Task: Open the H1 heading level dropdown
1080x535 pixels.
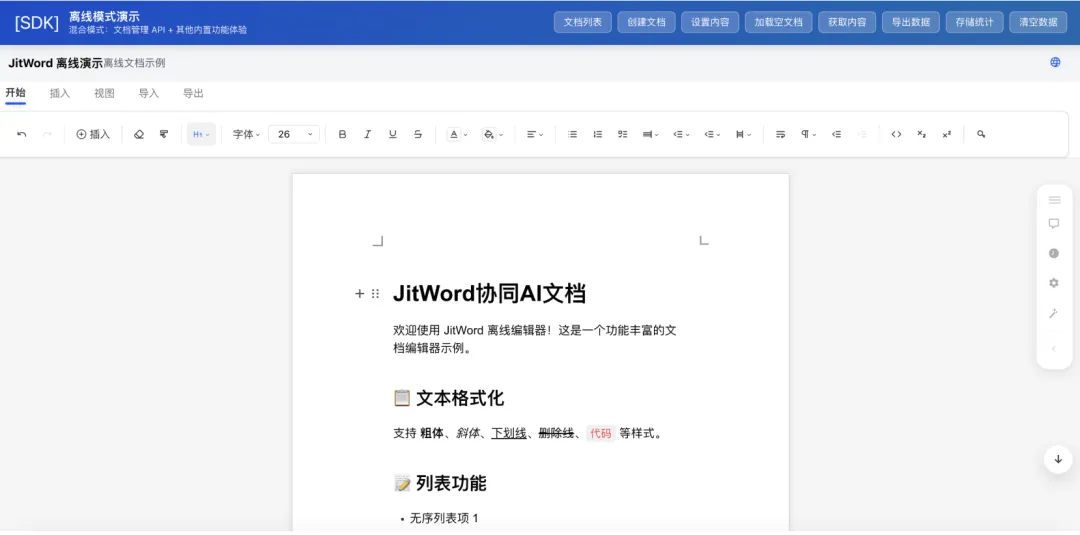Action: 201,134
